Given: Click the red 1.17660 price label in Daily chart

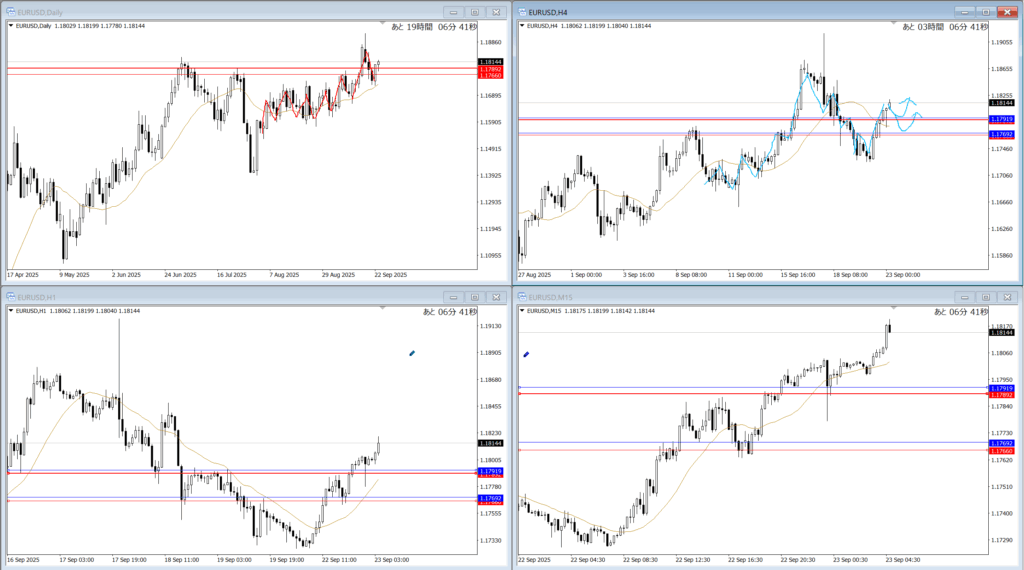Looking at the screenshot, I should point(490,76).
